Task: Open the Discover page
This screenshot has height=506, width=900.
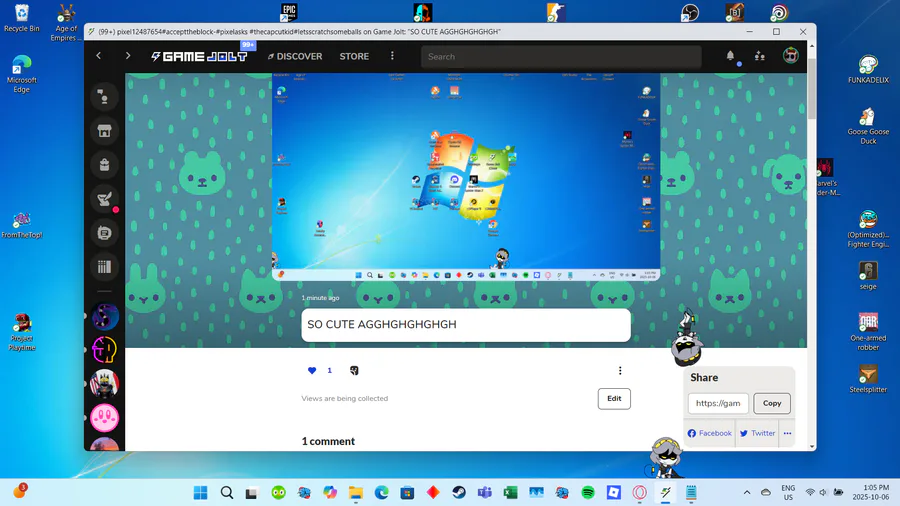Action: pos(295,56)
